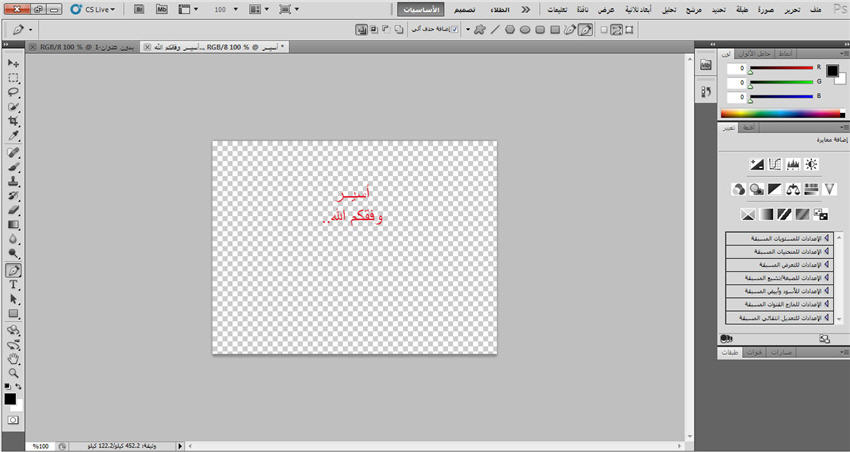Select the Dodge tool
The height and width of the screenshot is (452, 850).
point(13,253)
